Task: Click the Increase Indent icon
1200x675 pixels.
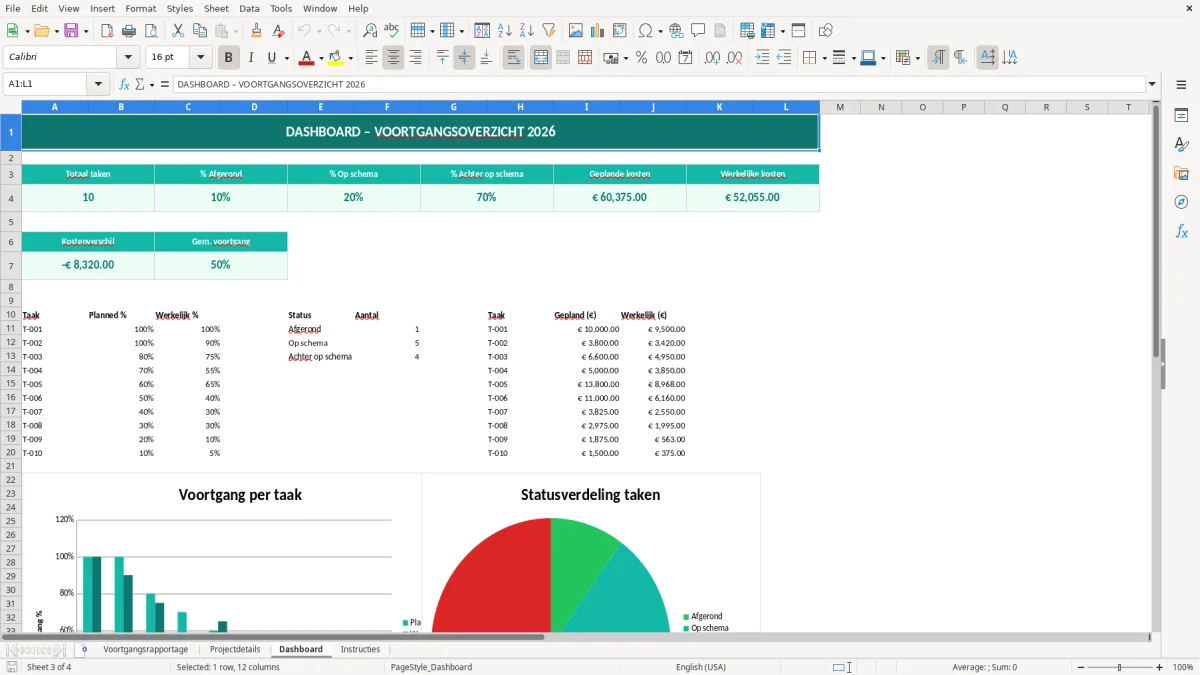Action: [762, 58]
